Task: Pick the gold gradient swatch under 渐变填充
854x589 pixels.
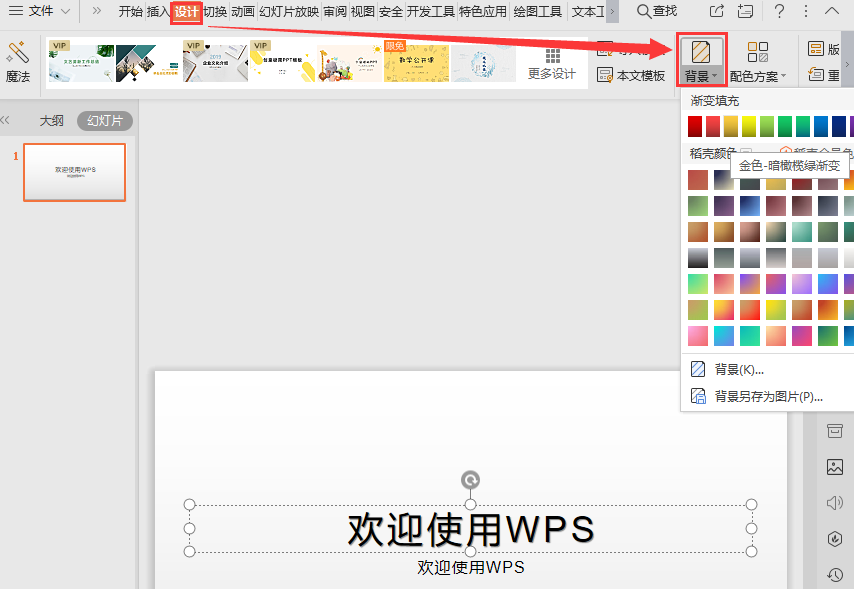Action: (731, 126)
